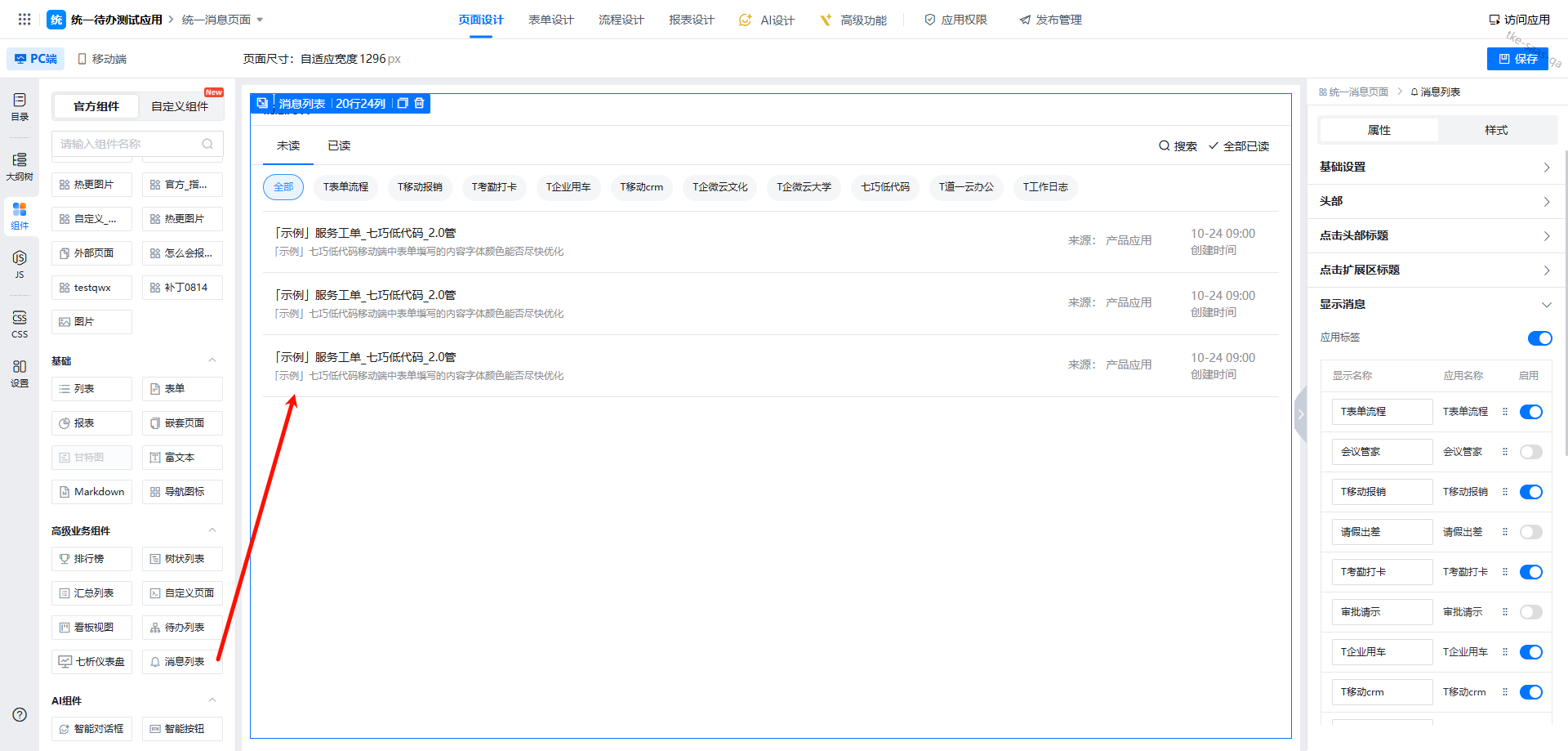The height and width of the screenshot is (751, 1568).
Task: Disable the 应用标签 toggle switch
Action: [x=1539, y=338]
